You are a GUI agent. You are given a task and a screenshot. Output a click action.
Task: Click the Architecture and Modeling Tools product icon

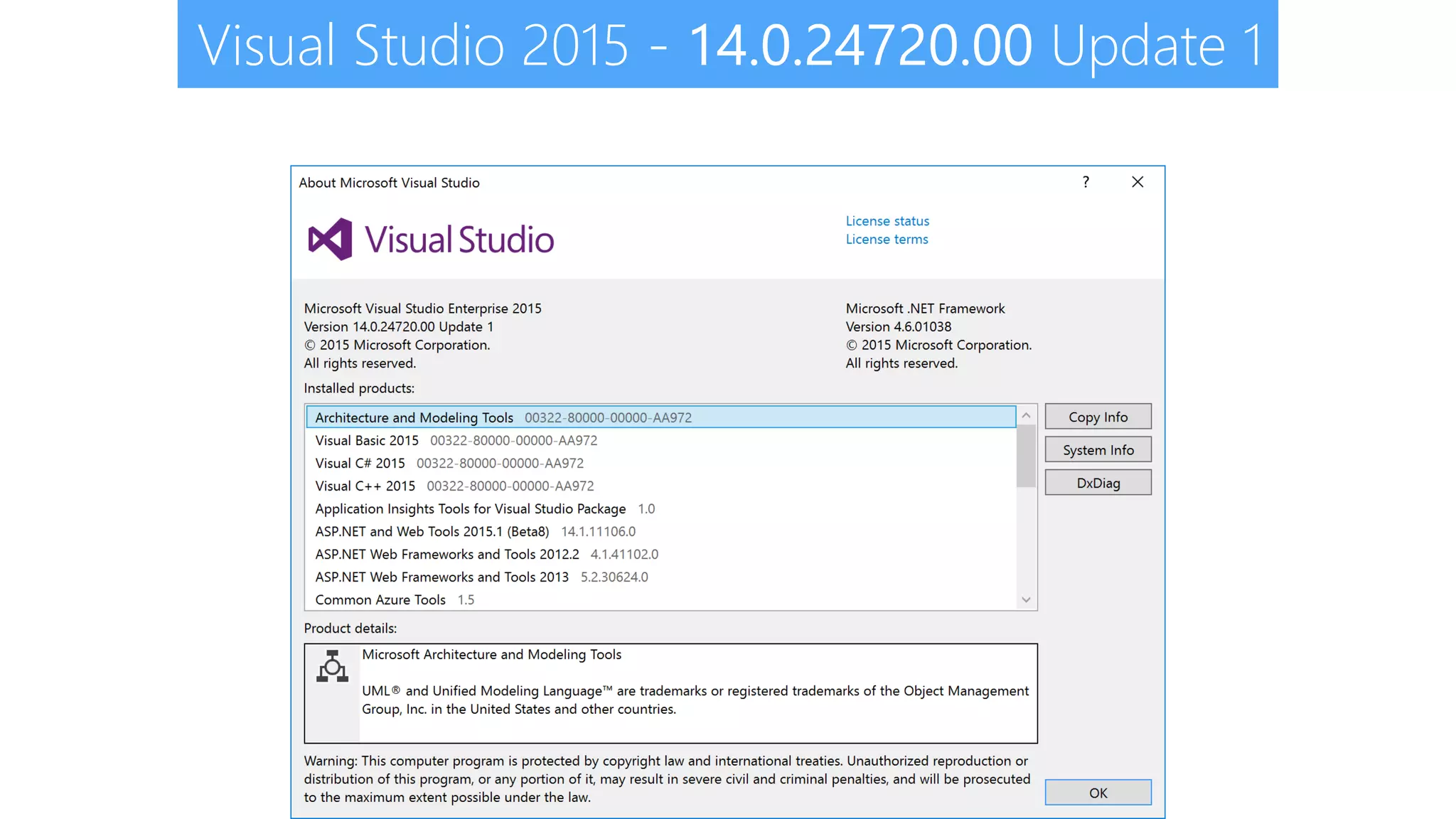coord(332,667)
